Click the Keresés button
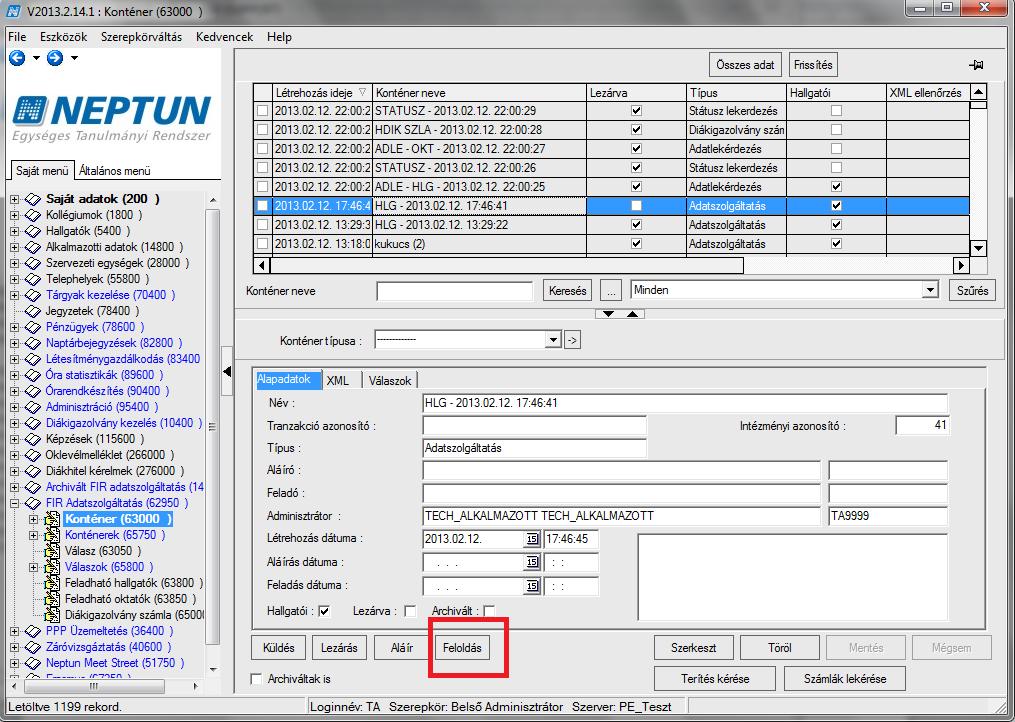Screen dimensions: 1015x722 (x=567, y=291)
